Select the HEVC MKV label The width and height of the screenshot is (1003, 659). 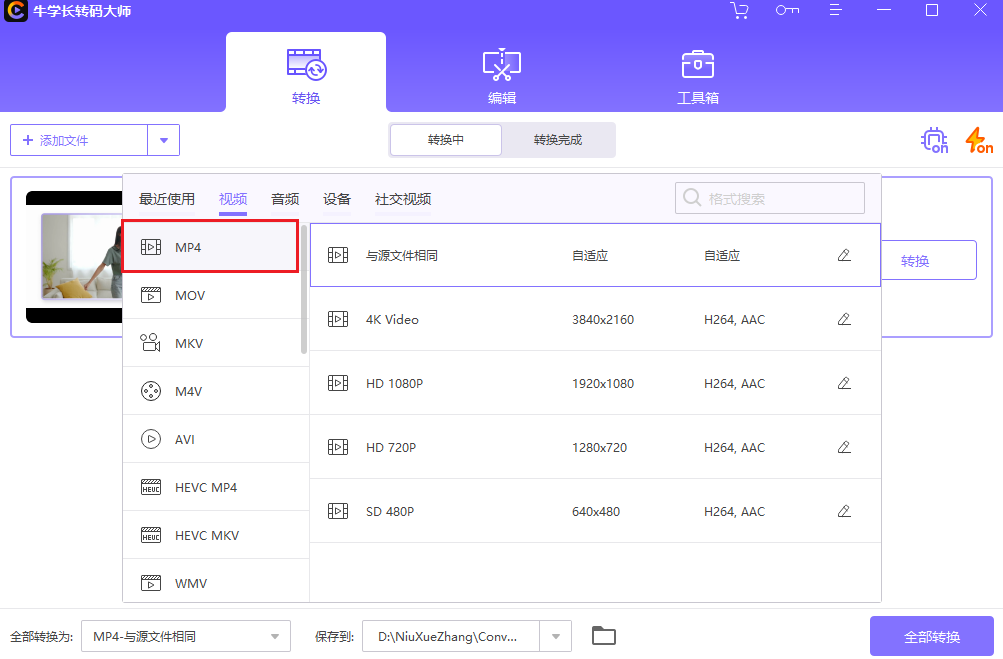207,536
